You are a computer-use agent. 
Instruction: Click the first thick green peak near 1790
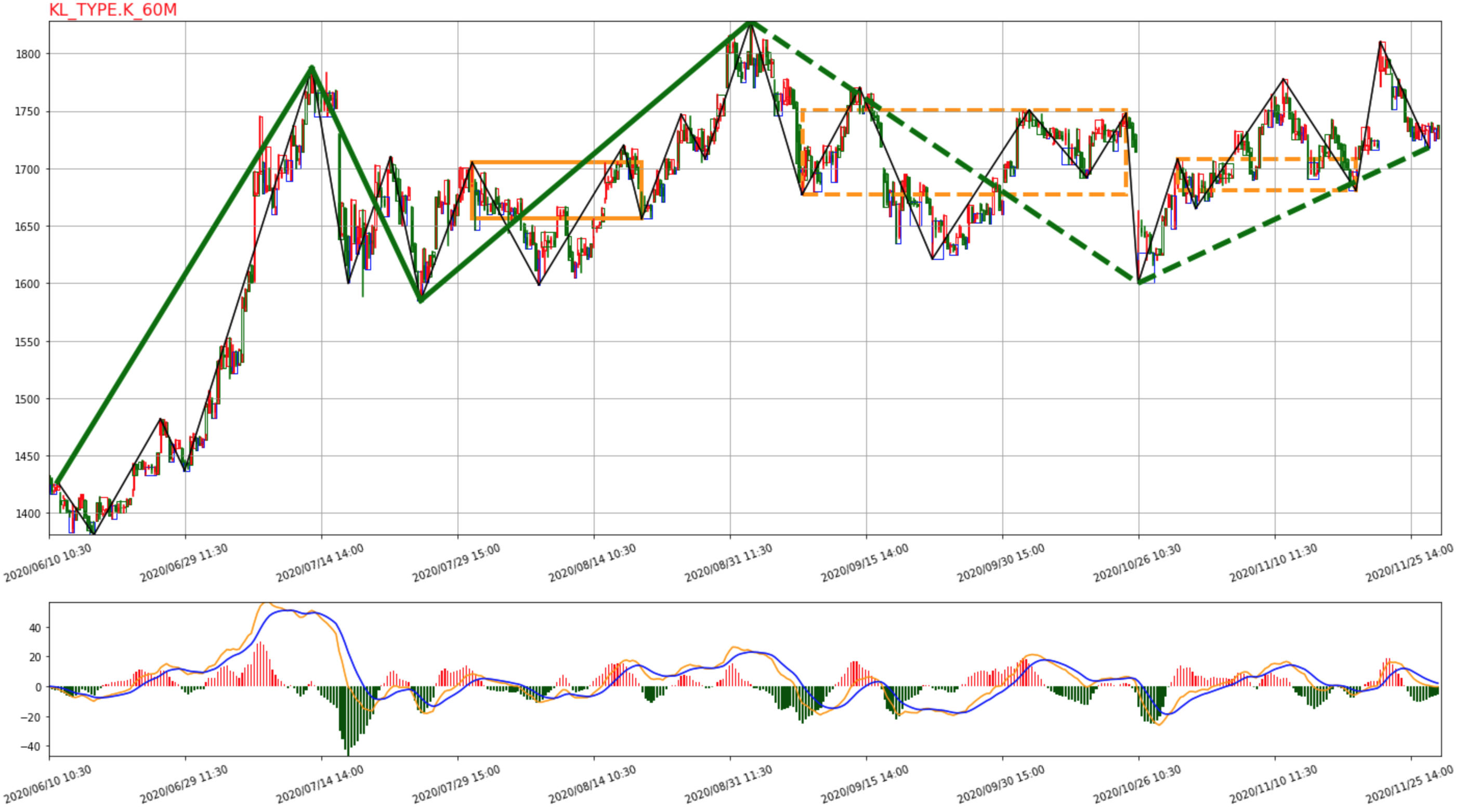pos(312,68)
